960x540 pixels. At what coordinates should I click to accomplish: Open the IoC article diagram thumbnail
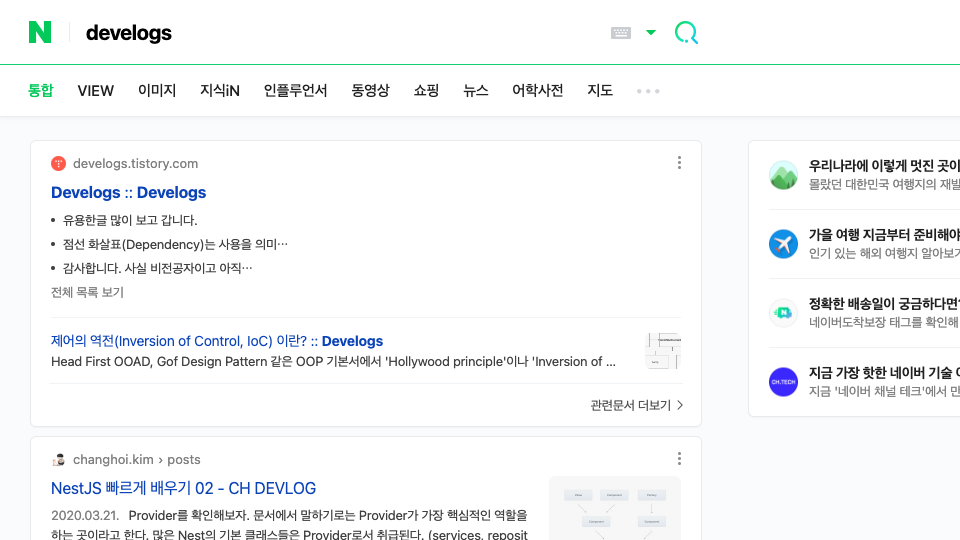pyautogui.click(x=662, y=351)
